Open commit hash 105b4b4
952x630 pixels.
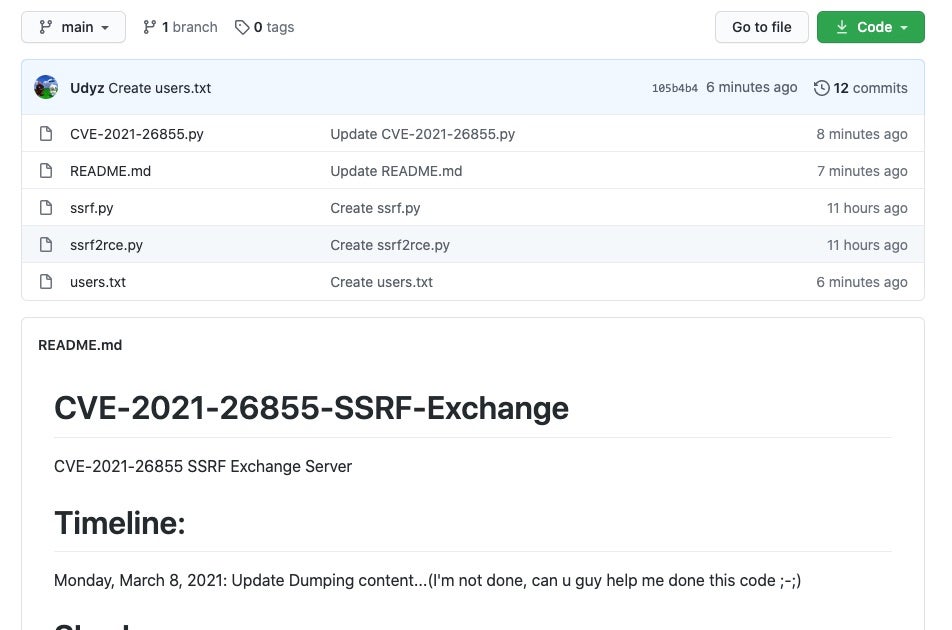click(x=674, y=88)
